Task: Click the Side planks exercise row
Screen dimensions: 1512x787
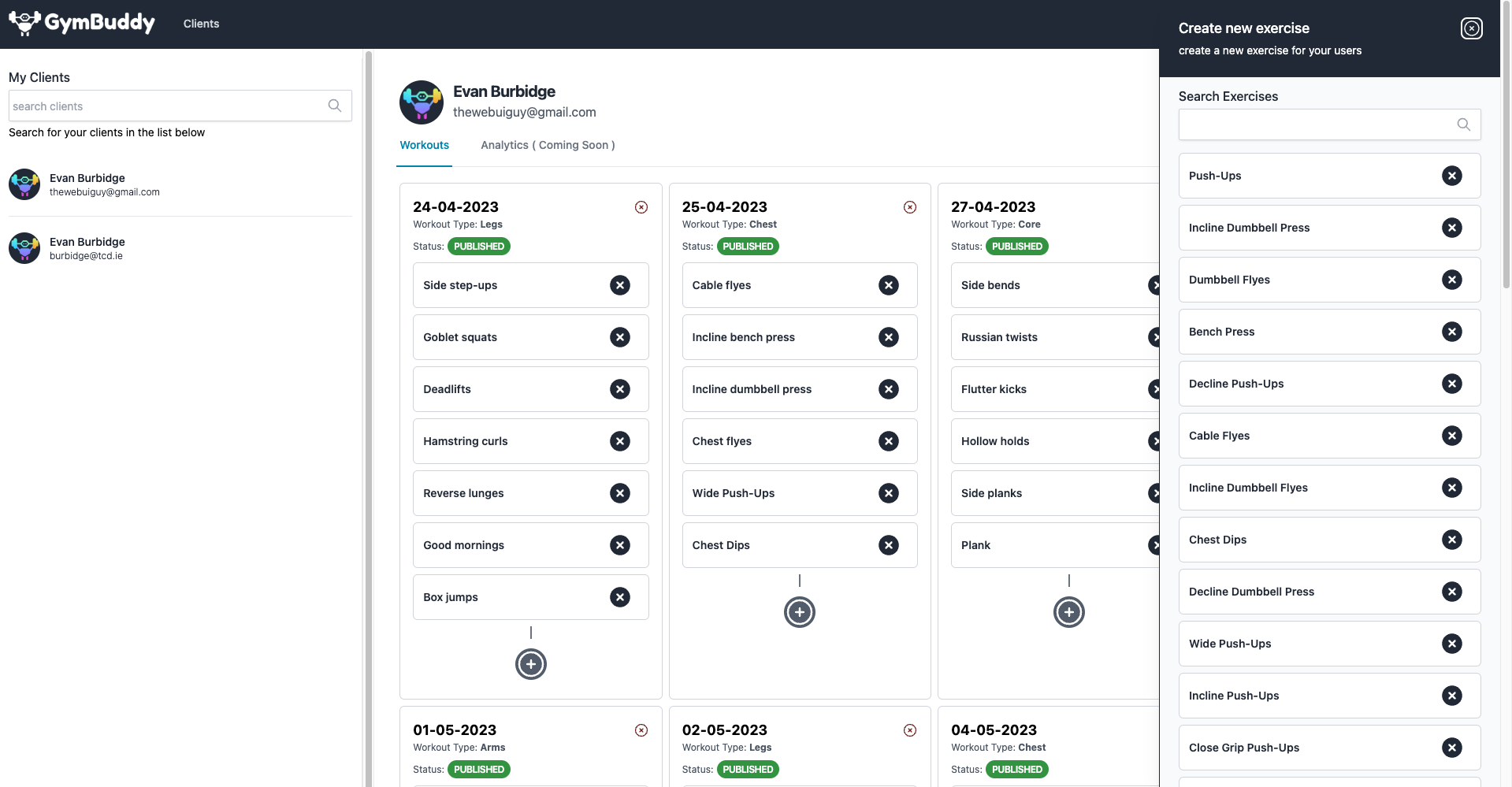Action: point(1055,493)
